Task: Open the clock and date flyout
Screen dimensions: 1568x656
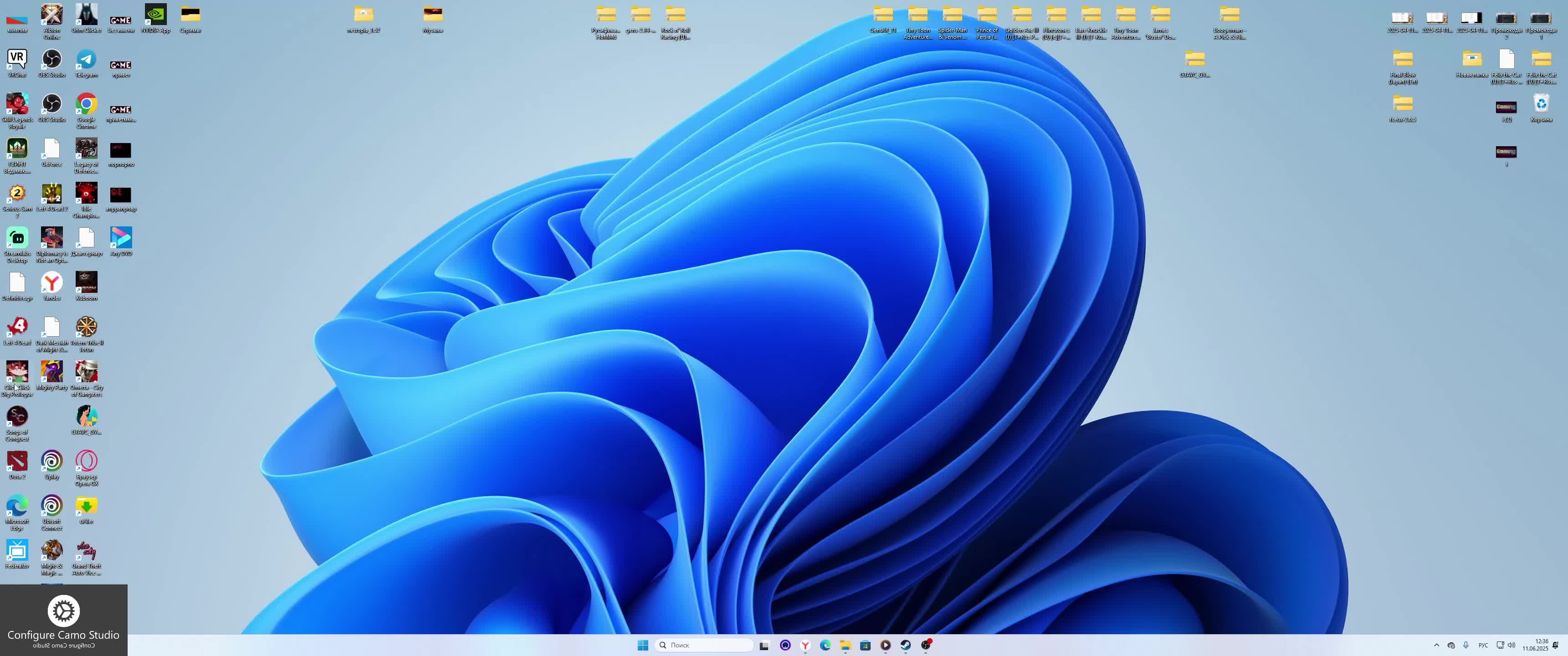Action: [x=1535, y=645]
